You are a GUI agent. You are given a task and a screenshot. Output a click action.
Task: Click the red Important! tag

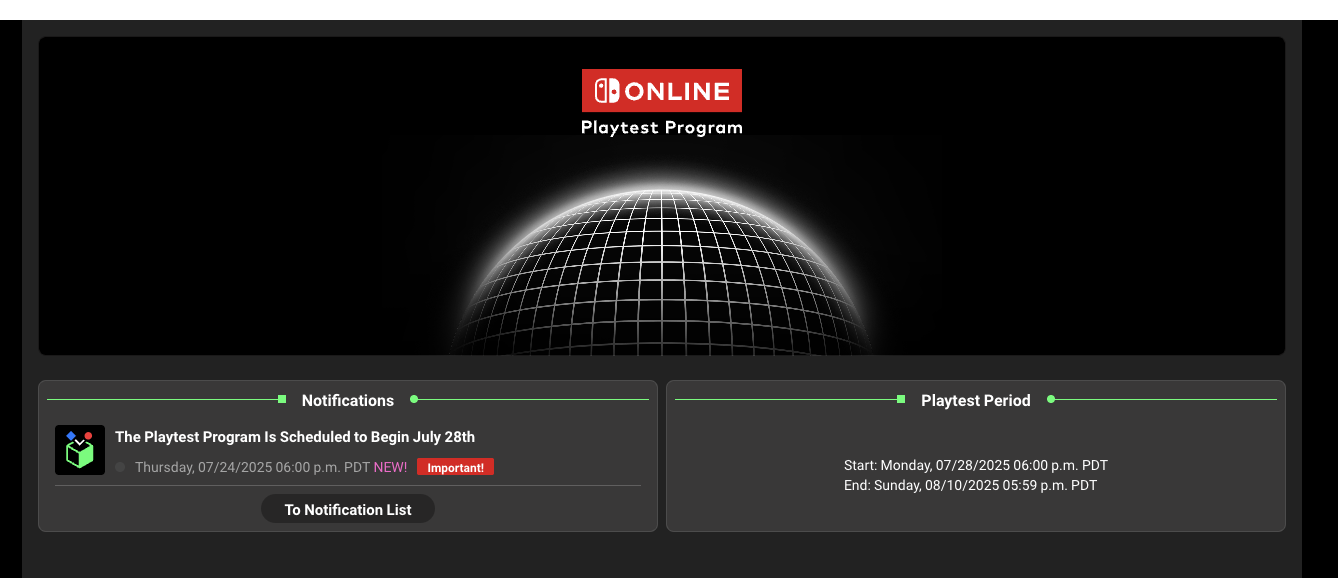tap(455, 467)
